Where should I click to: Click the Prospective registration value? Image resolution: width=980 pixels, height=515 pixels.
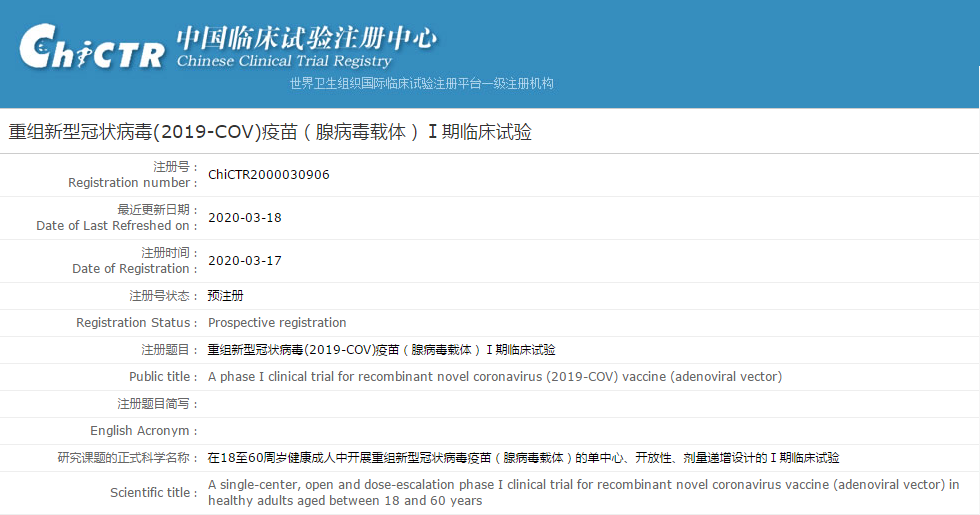coord(277,322)
